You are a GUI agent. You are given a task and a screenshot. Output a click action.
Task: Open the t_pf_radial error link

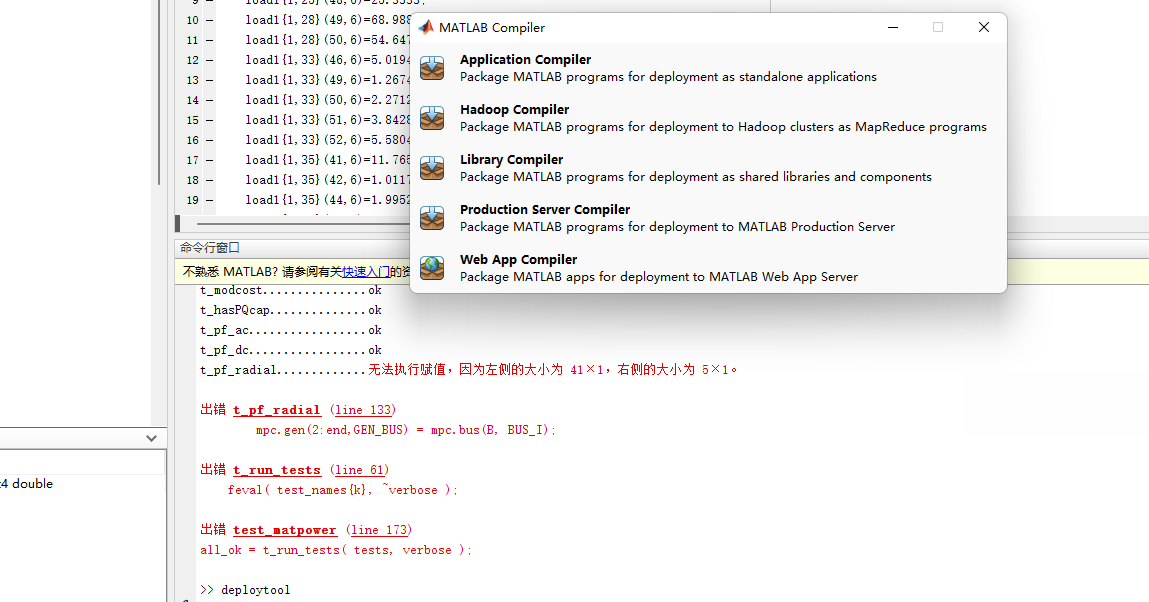pos(277,410)
